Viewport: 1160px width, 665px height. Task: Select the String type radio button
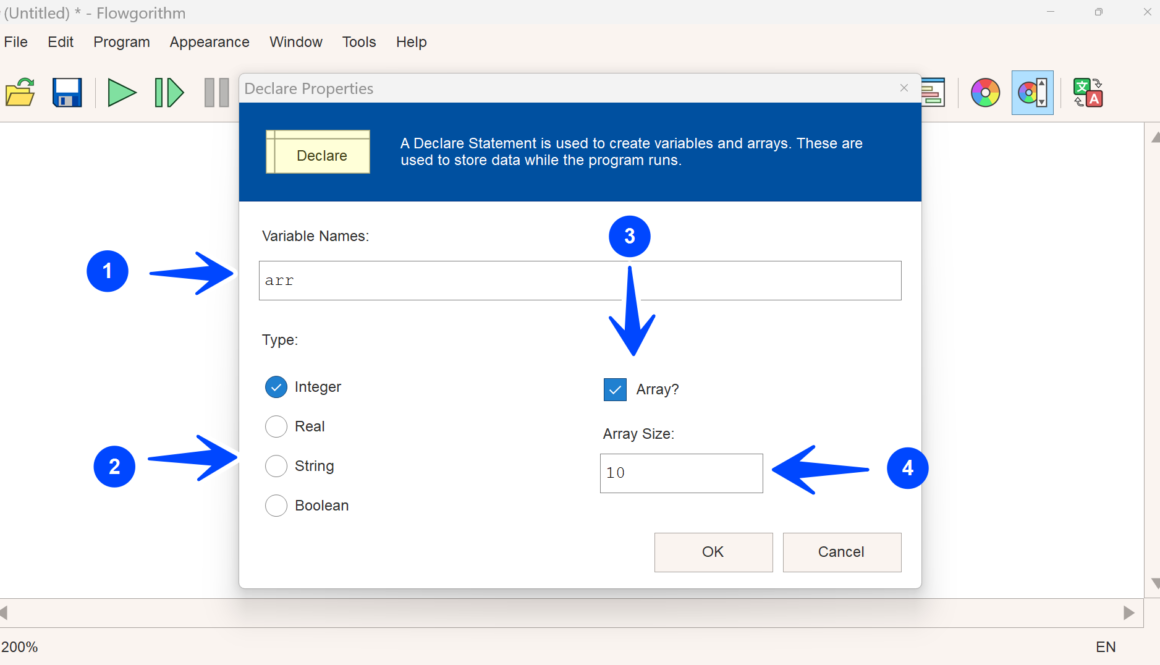pos(276,466)
